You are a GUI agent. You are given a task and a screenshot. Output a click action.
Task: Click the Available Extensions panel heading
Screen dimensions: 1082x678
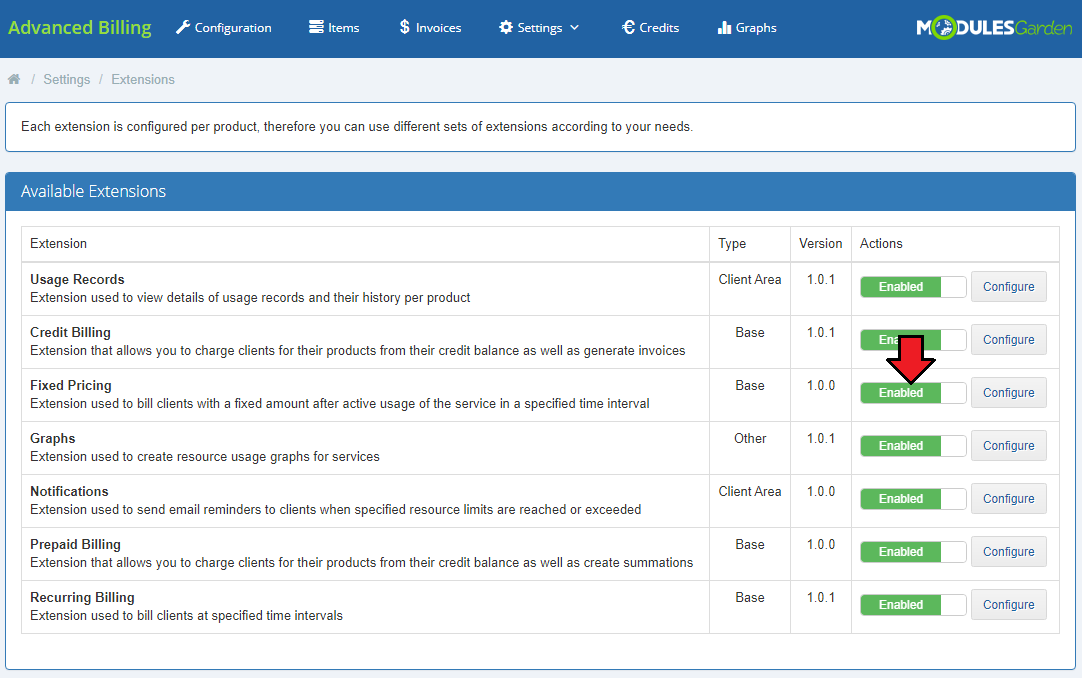93,191
